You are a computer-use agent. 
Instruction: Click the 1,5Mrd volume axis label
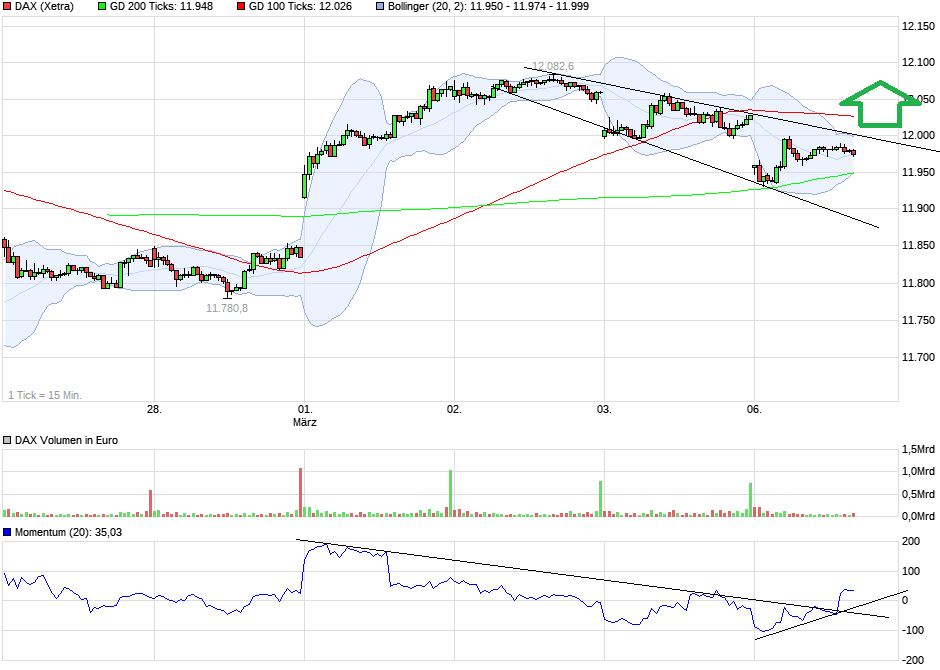(918, 449)
